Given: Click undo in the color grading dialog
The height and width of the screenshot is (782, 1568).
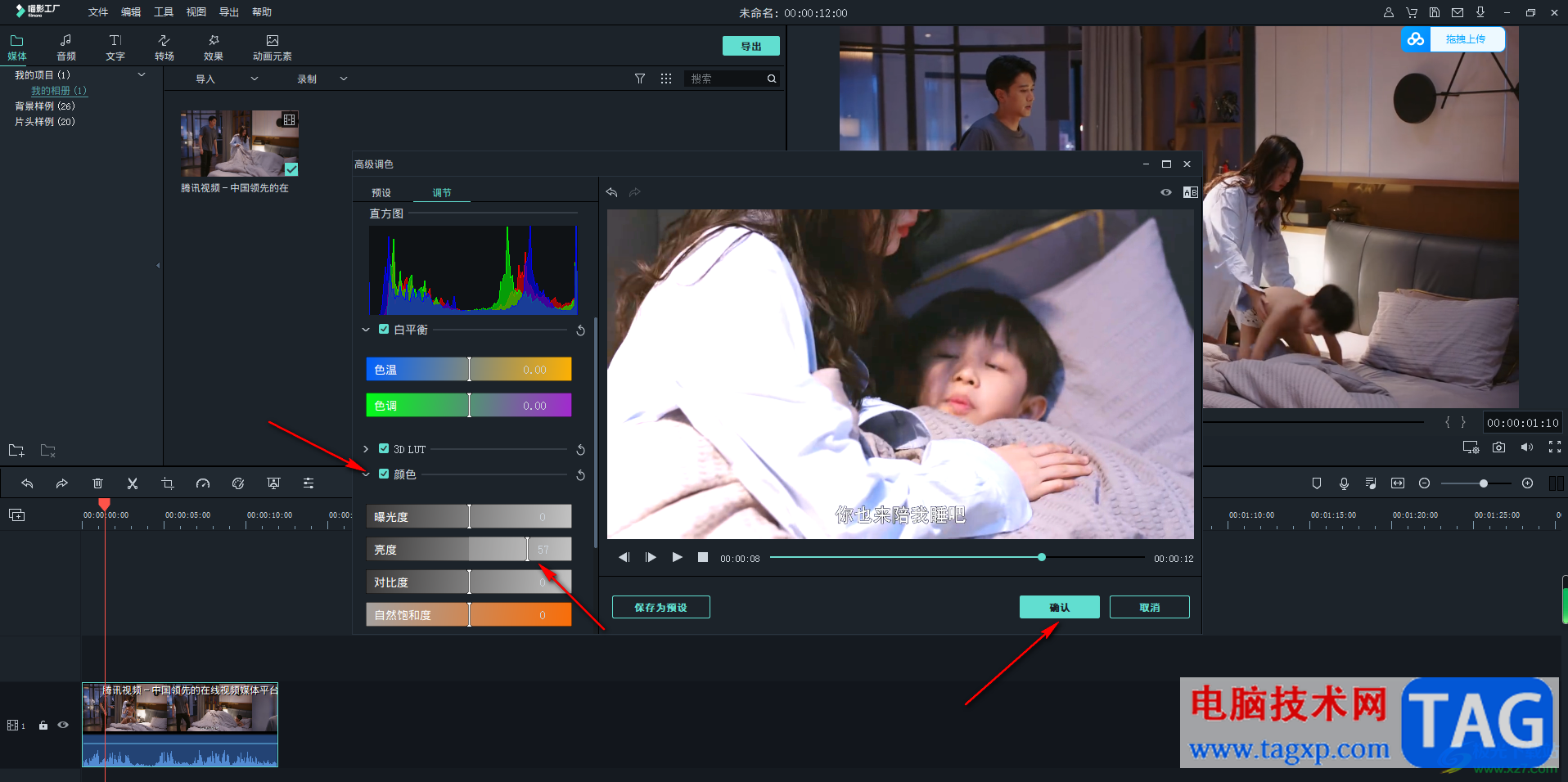Looking at the screenshot, I should pyautogui.click(x=611, y=192).
